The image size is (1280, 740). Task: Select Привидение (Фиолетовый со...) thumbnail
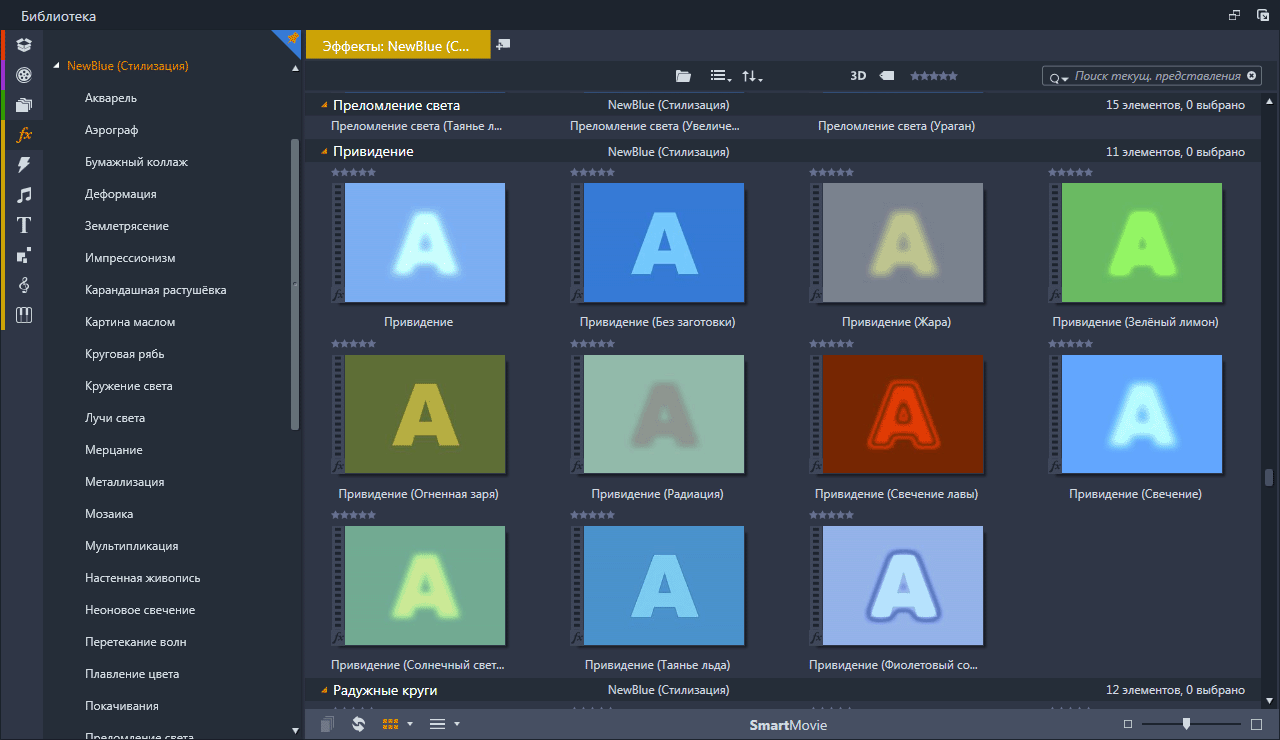903,586
